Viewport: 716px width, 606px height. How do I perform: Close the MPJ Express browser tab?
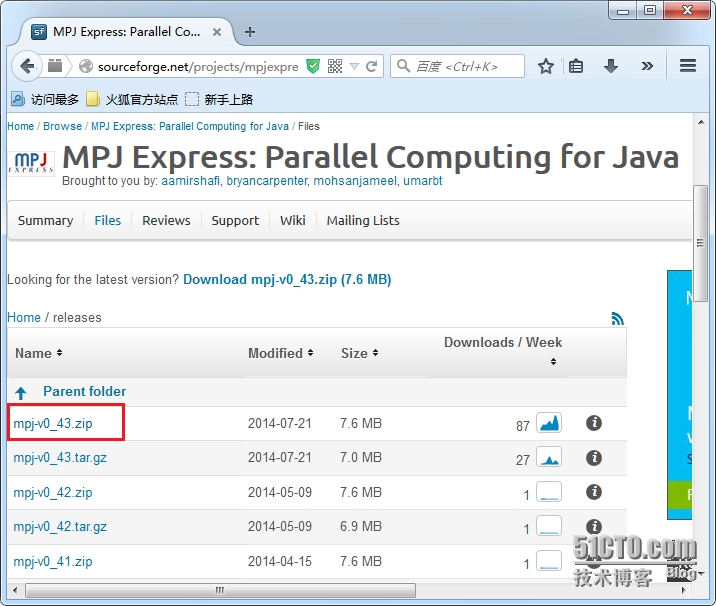[217, 32]
